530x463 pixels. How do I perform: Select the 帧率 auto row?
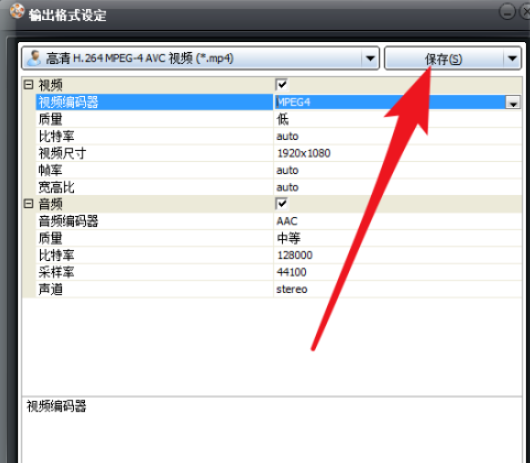click(279, 170)
